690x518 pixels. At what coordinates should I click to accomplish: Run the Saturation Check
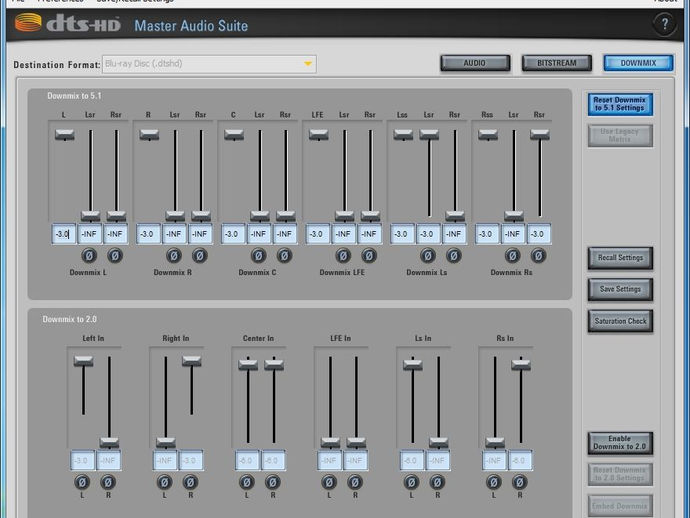click(620, 321)
